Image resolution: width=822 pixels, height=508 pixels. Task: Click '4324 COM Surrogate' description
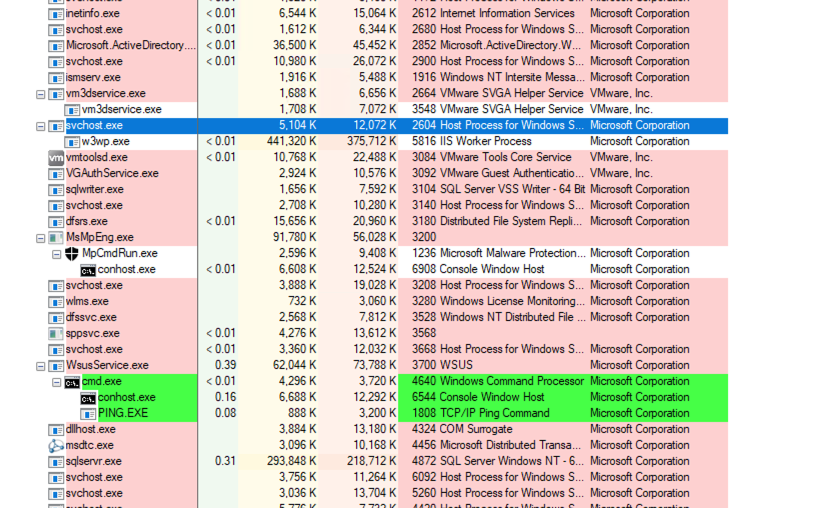[x=462, y=429]
